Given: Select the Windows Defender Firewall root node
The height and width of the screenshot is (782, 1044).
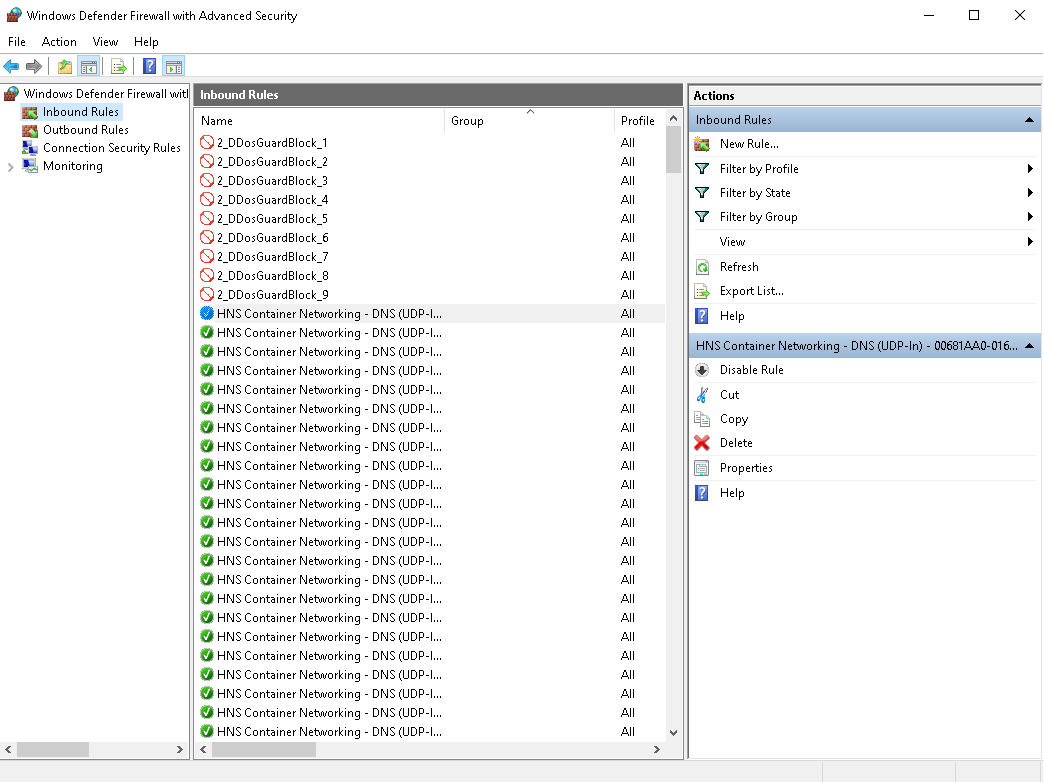Looking at the screenshot, I should point(106,94).
